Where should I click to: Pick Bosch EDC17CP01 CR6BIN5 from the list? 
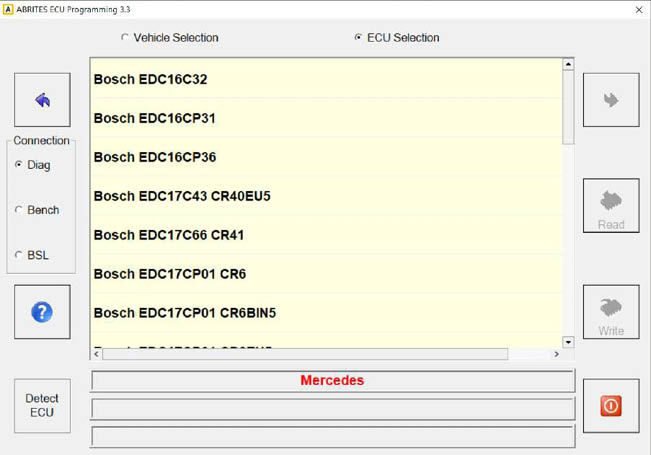click(x=185, y=313)
